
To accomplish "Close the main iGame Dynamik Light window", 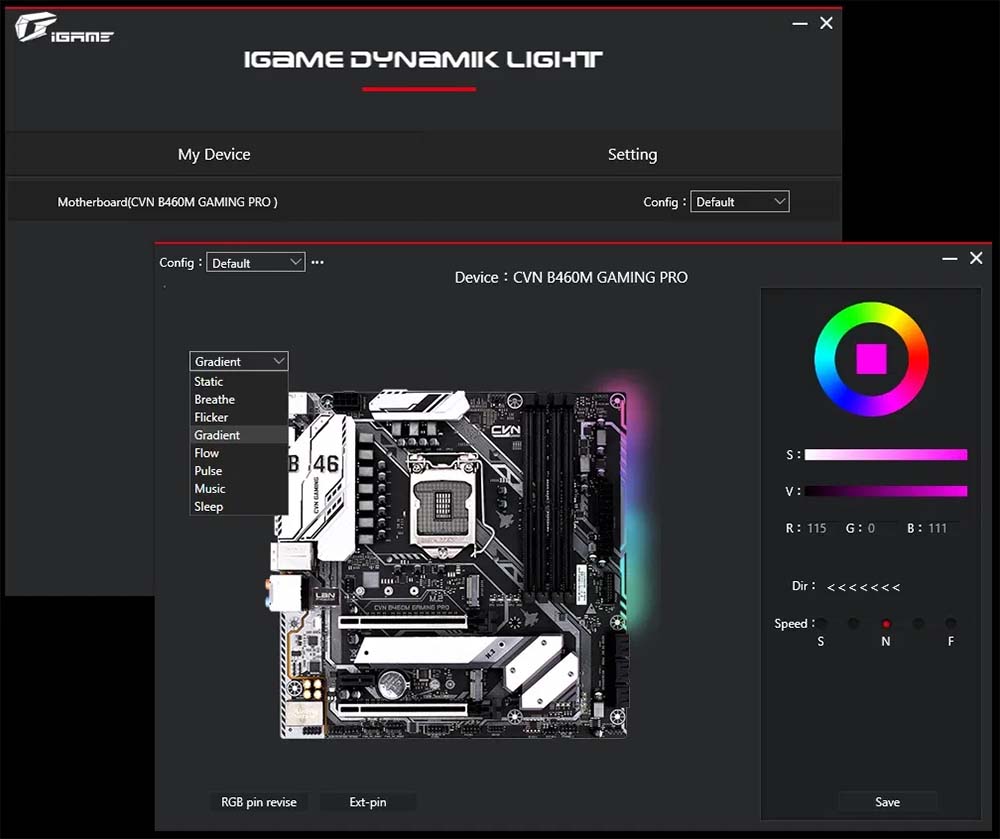I will pos(826,23).
